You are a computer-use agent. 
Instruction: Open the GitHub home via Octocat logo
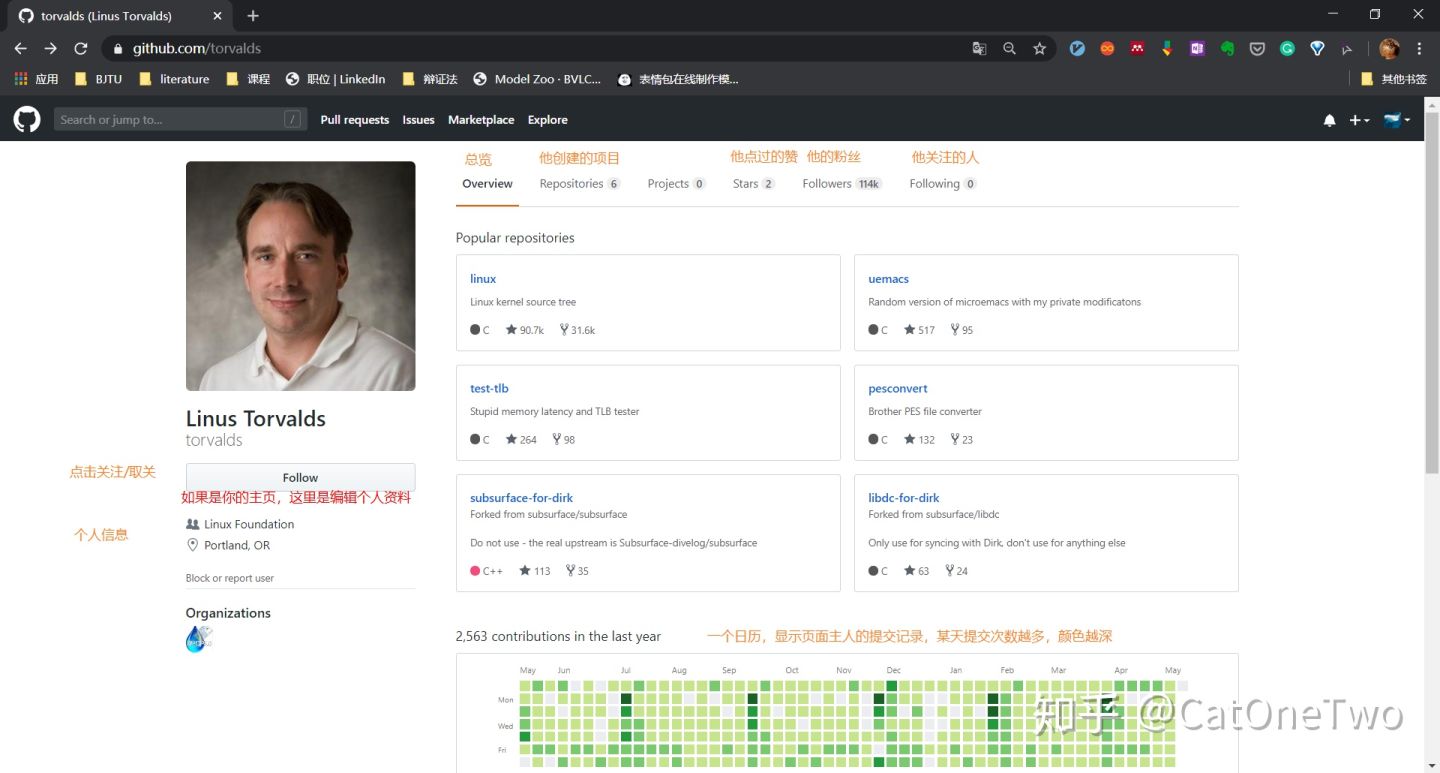coord(27,120)
